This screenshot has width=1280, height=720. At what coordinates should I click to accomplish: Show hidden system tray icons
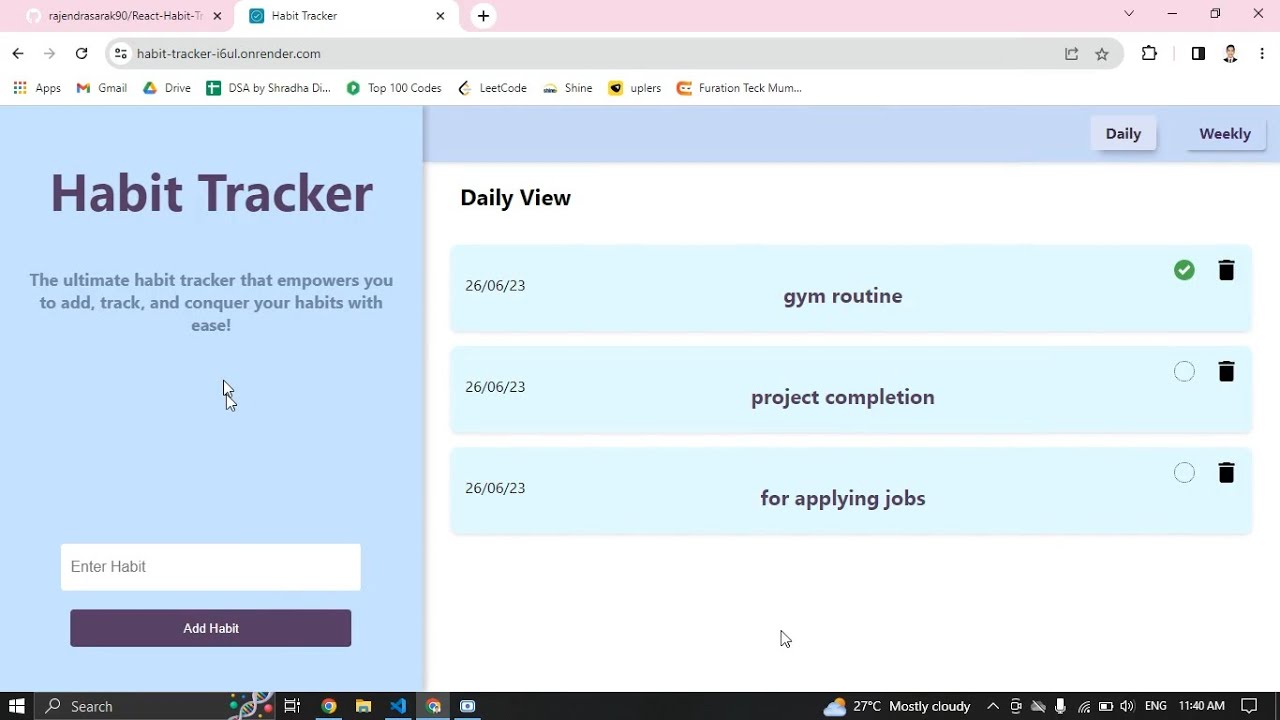(x=993, y=706)
